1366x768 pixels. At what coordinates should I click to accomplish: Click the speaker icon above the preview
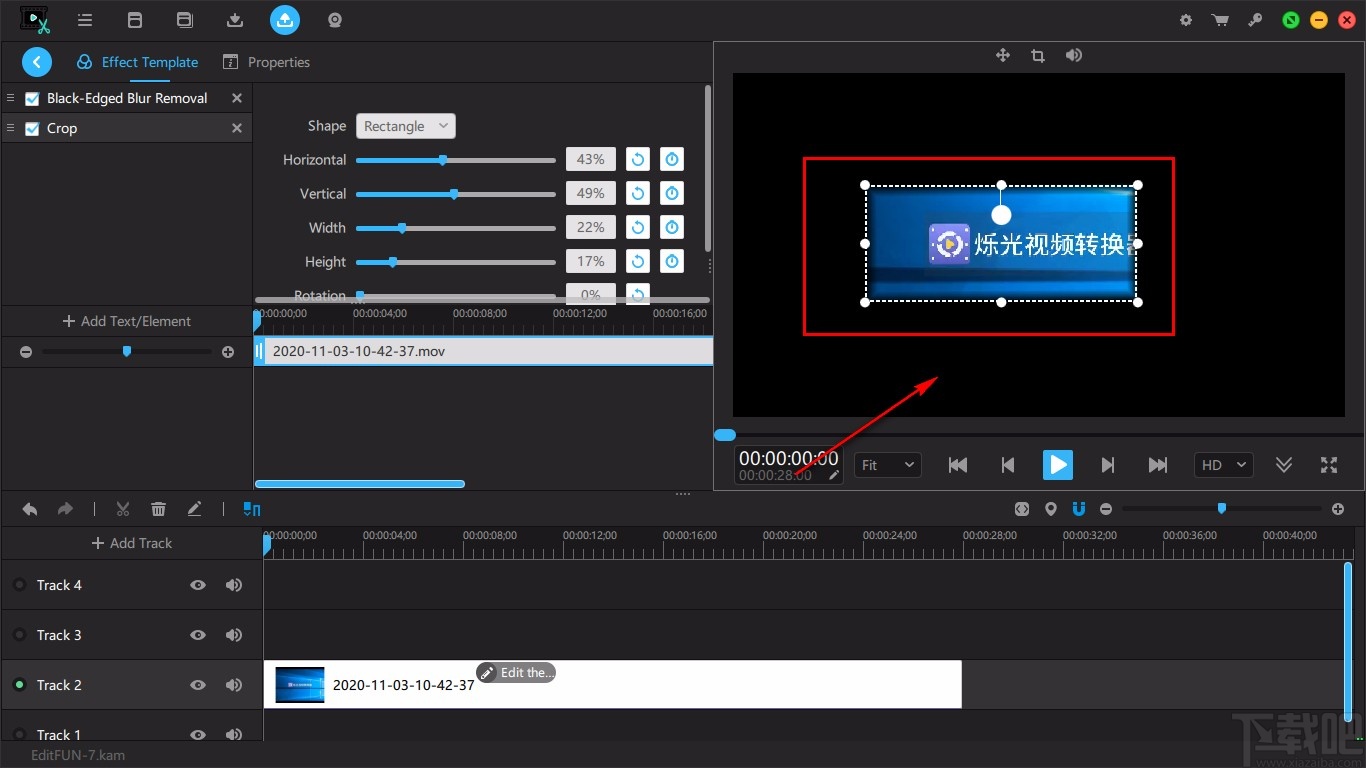click(x=1074, y=56)
